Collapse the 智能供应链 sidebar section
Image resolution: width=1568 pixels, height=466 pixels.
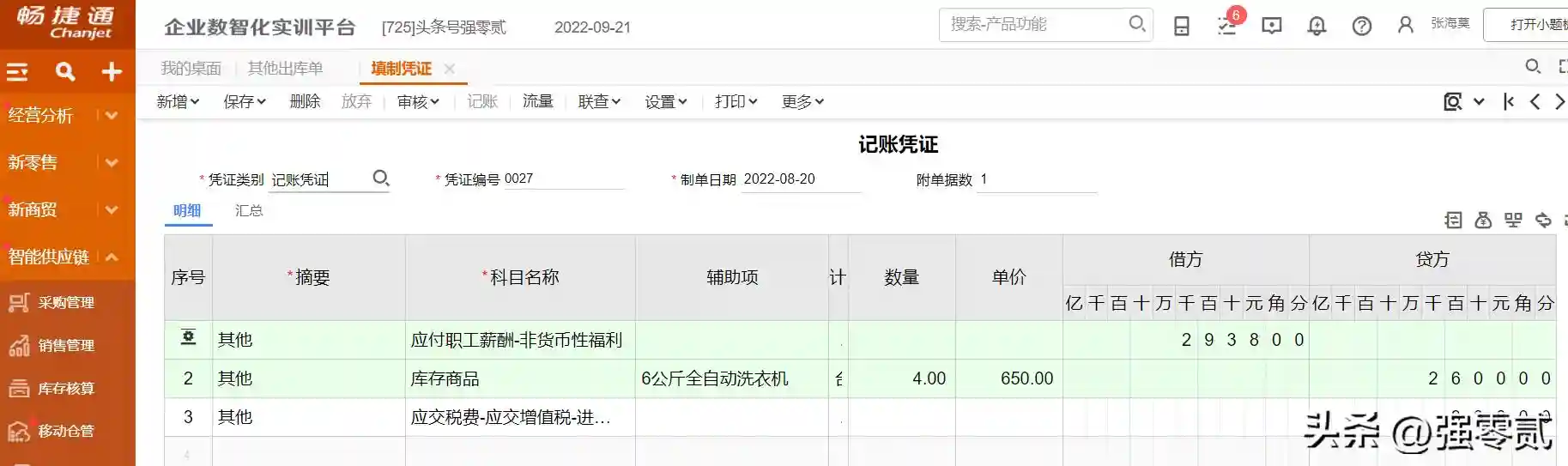pyautogui.click(x=112, y=257)
